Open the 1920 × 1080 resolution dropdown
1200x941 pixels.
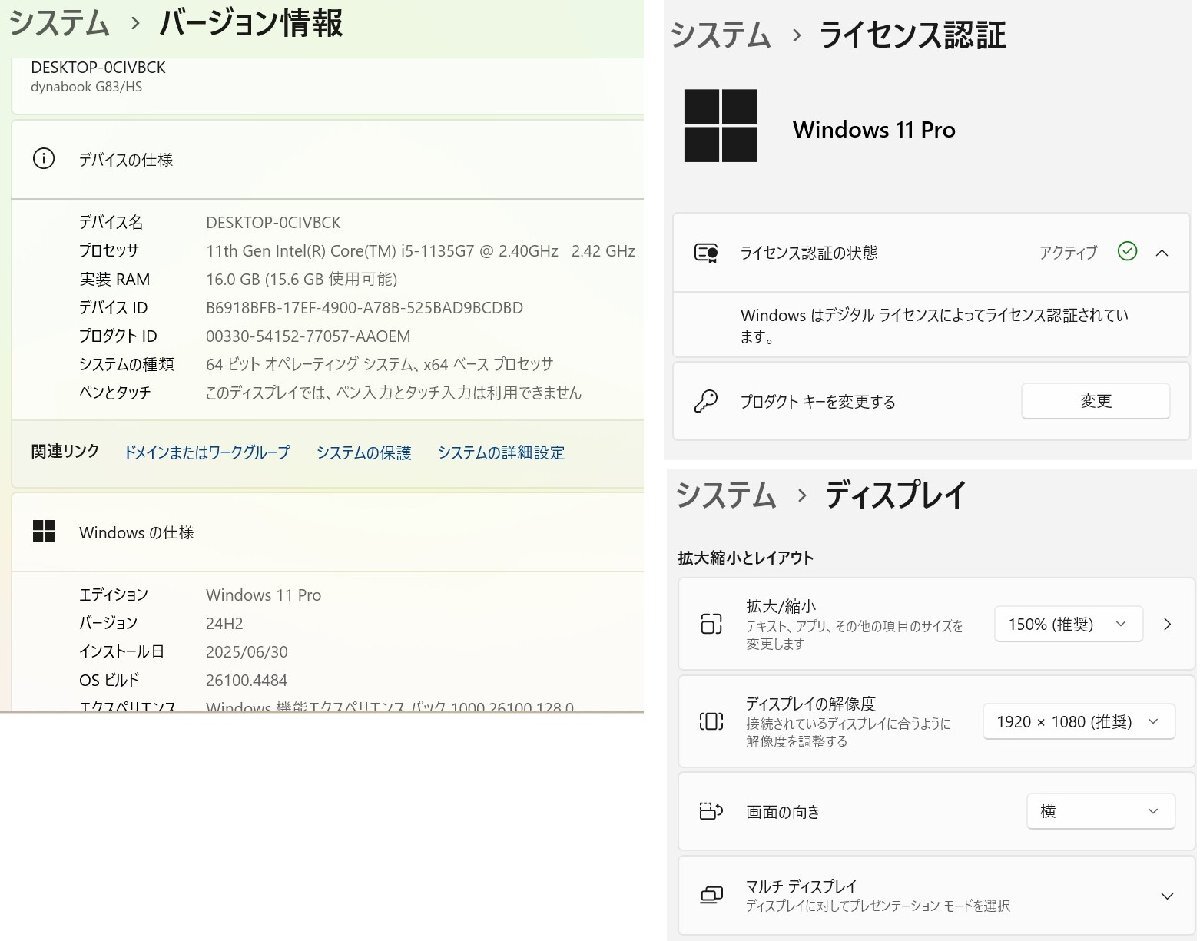(1078, 721)
